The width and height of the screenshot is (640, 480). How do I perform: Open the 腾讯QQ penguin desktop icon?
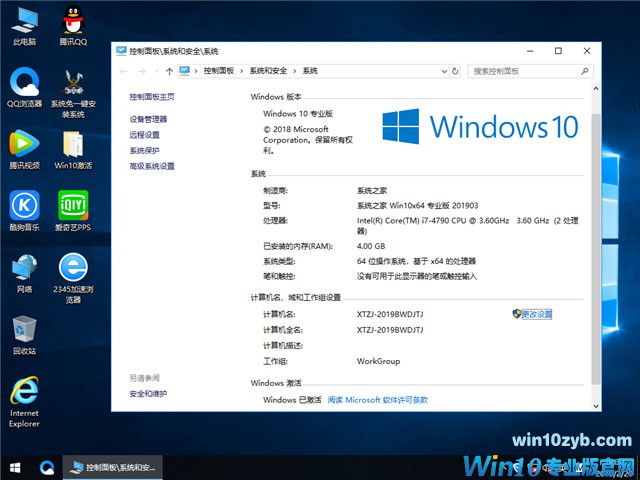[73, 26]
